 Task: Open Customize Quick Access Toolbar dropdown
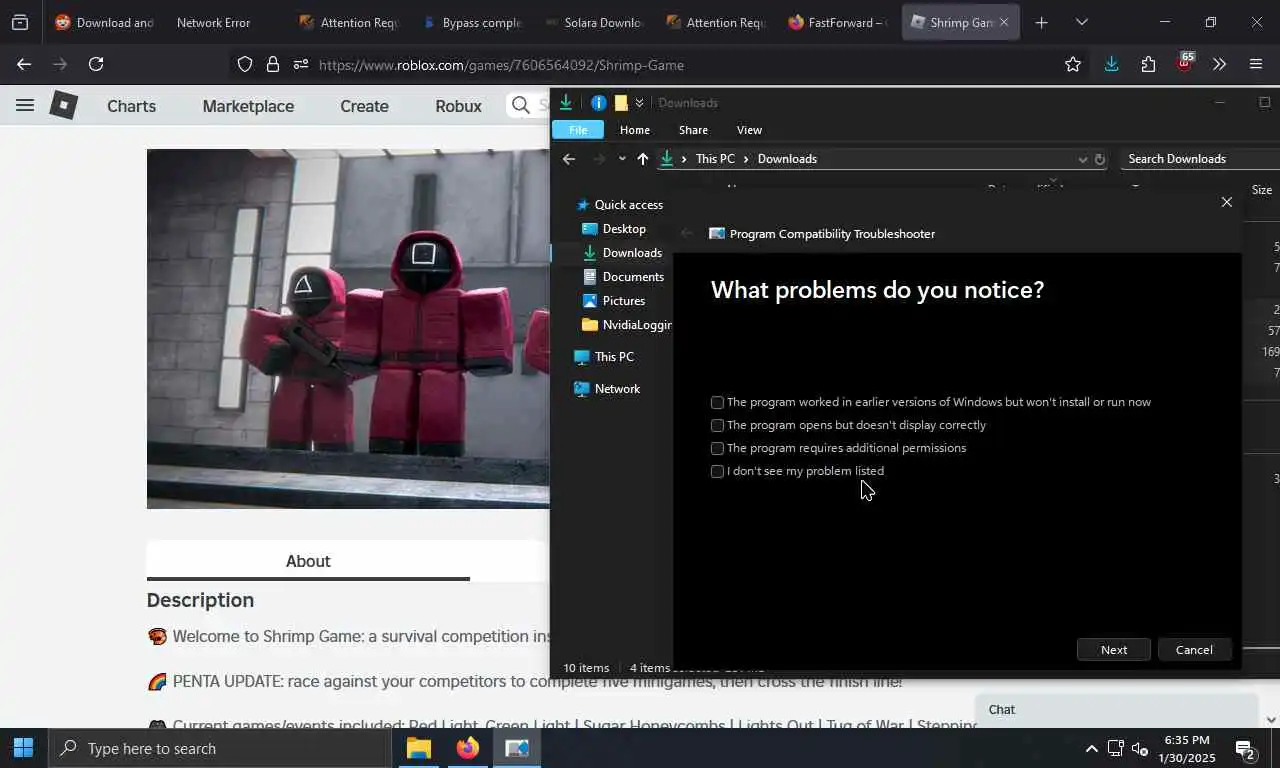(x=639, y=103)
